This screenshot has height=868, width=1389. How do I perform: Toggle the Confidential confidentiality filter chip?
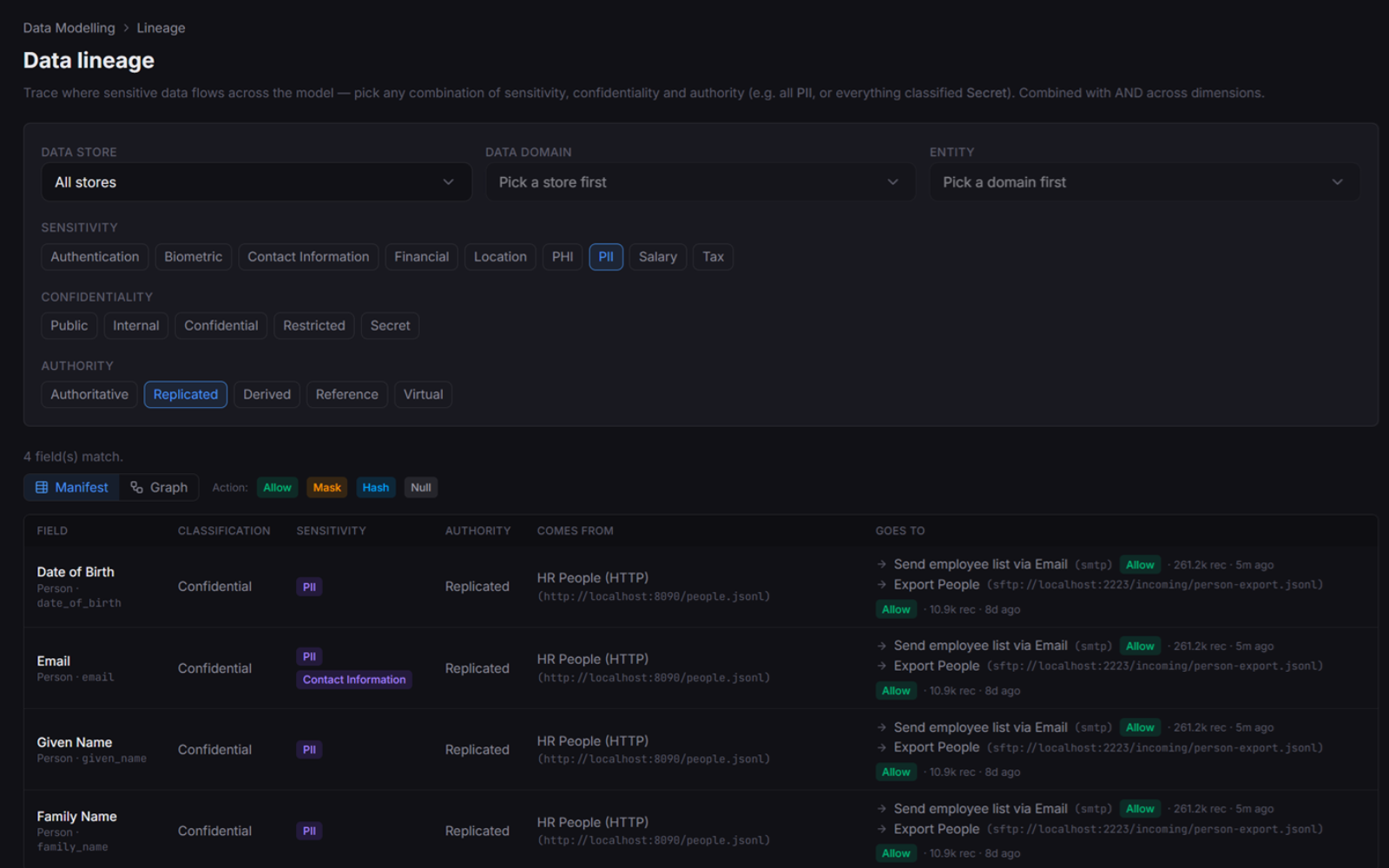pos(221,325)
